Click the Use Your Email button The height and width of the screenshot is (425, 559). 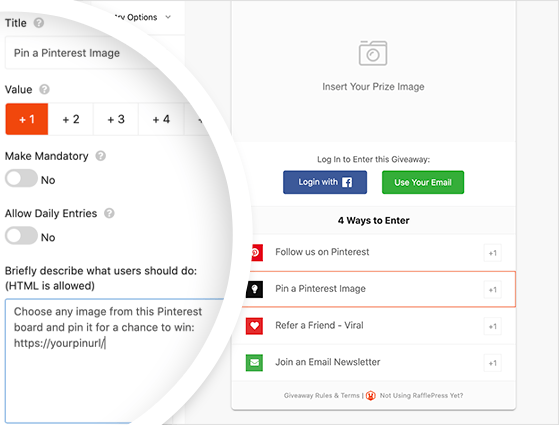click(x=423, y=182)
